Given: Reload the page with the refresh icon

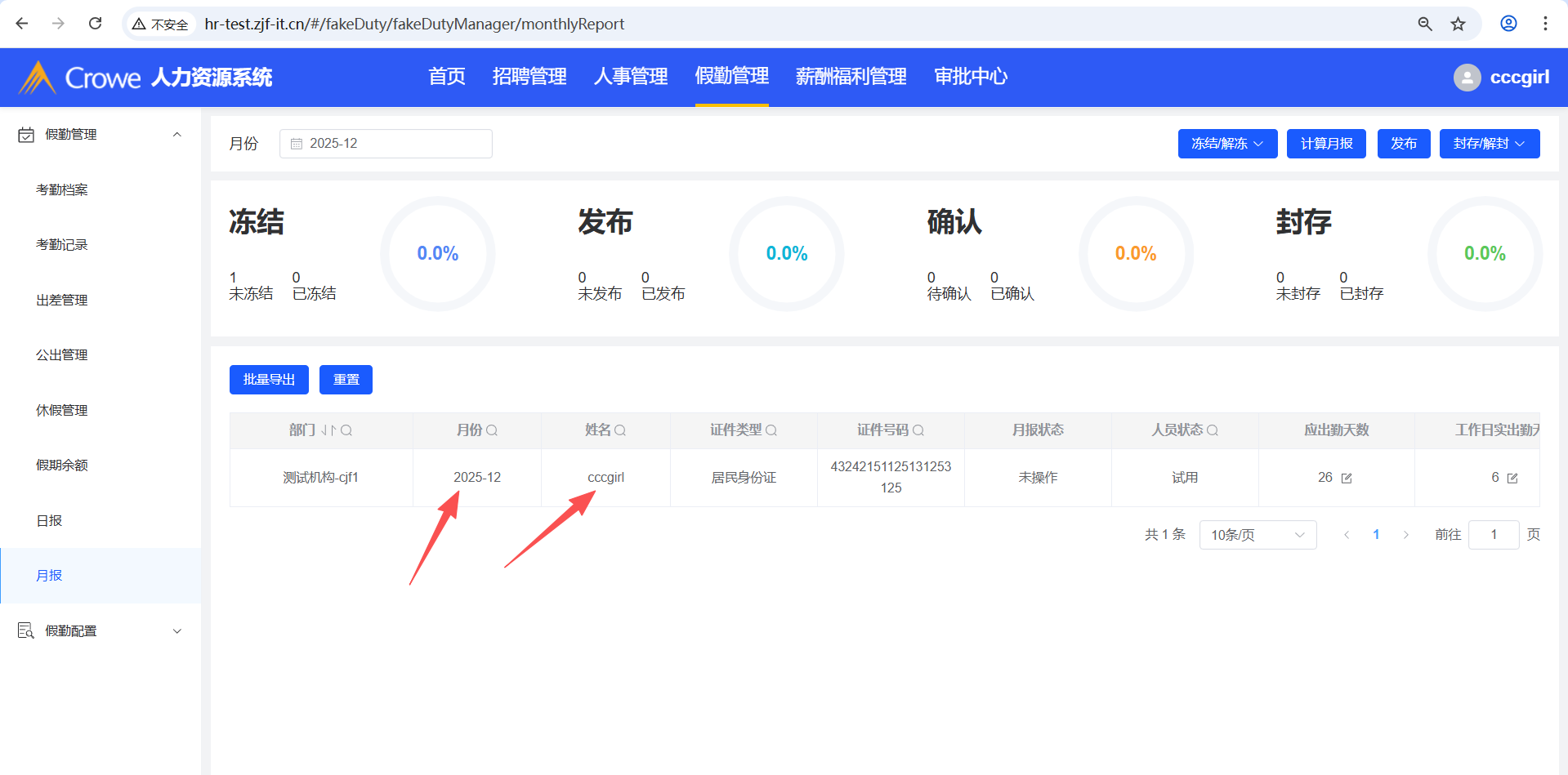Looking at the screenshot, I should pos(95,24).
